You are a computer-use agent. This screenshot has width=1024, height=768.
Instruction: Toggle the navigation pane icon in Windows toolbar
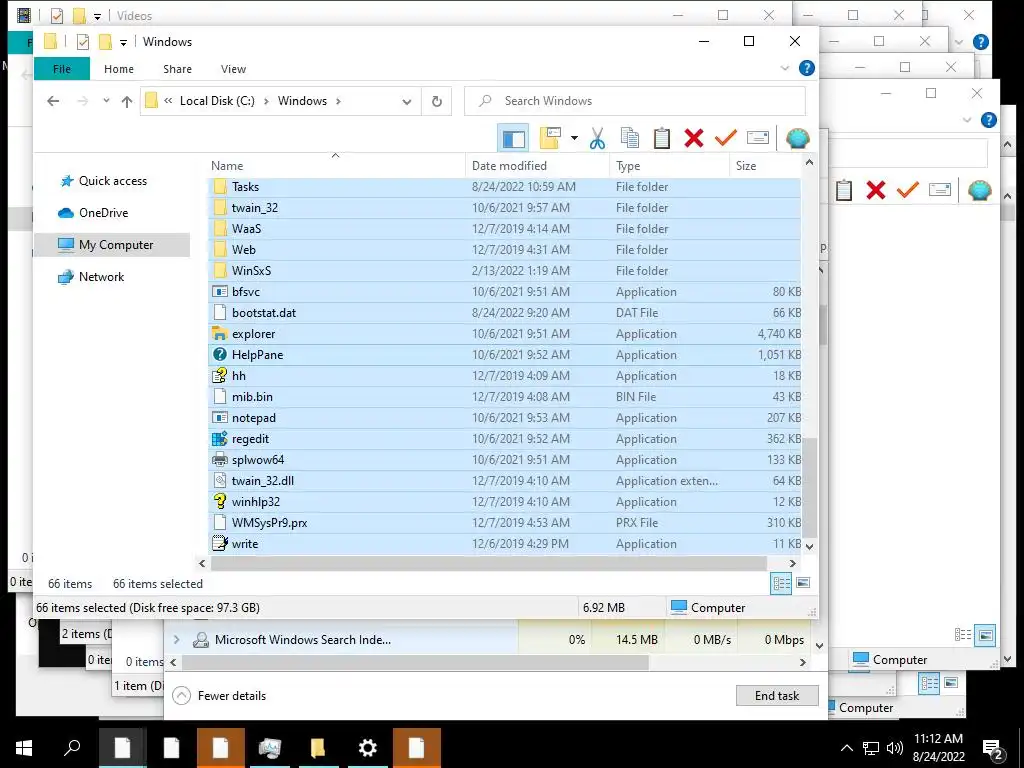coord(513,138)
